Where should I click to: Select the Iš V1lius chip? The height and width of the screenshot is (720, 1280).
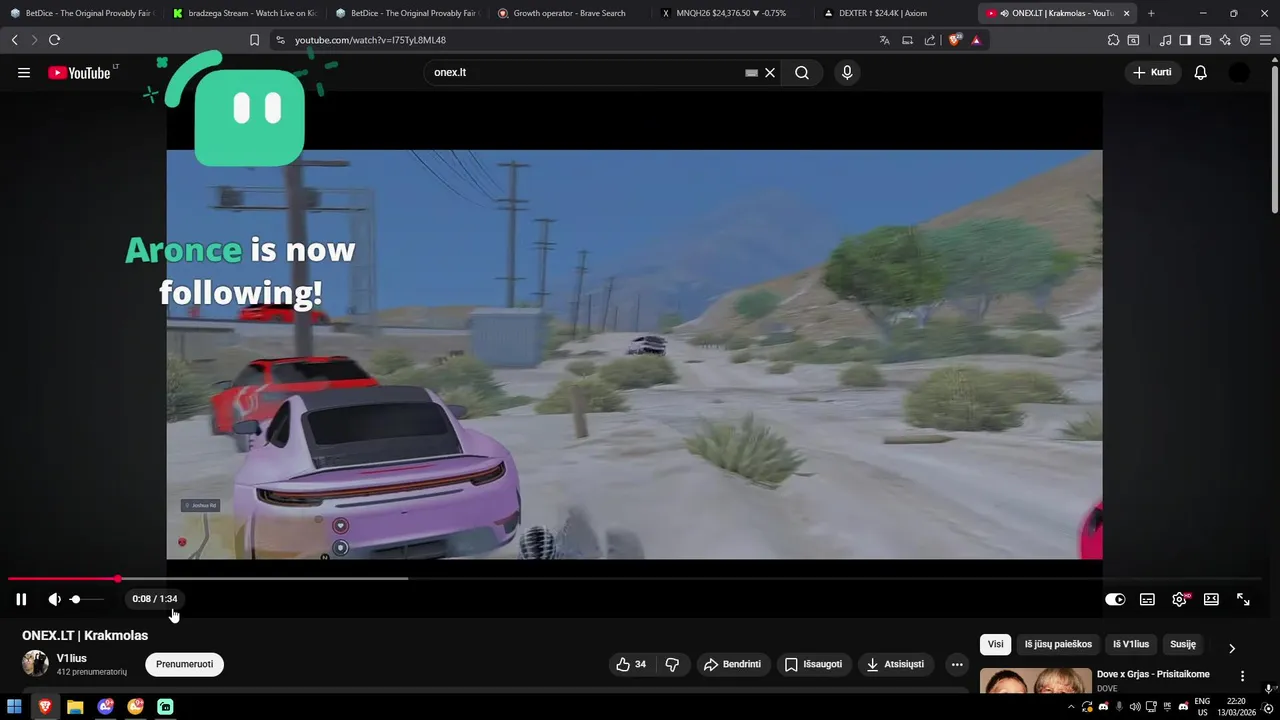(1131, 644)
